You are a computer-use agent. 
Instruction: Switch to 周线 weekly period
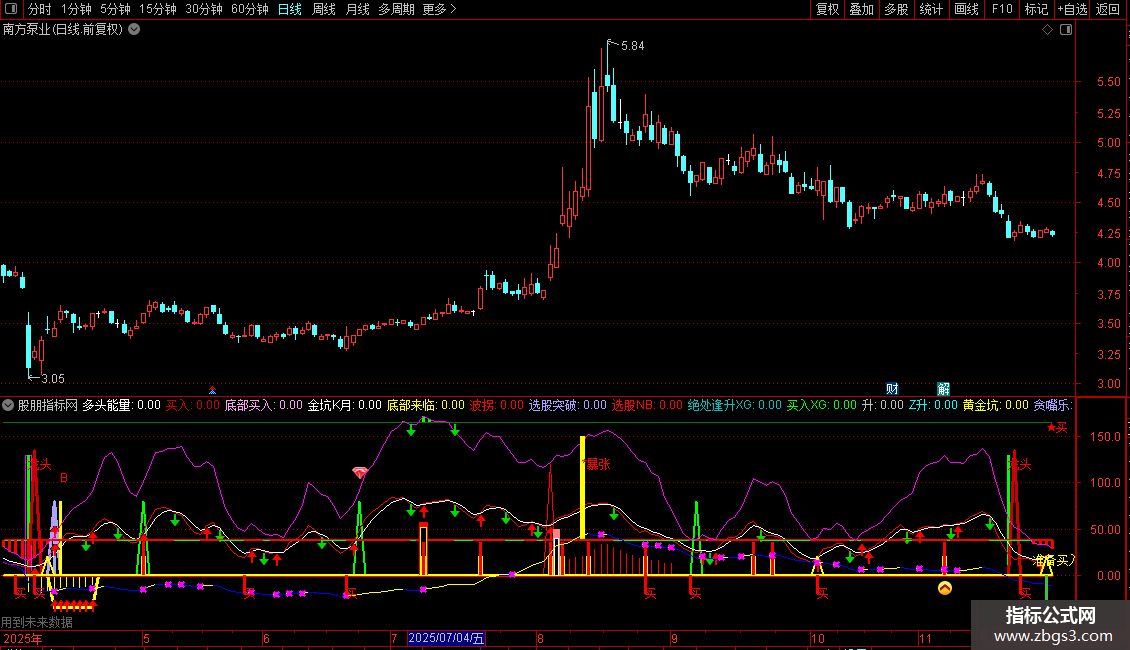coord(323,9)
